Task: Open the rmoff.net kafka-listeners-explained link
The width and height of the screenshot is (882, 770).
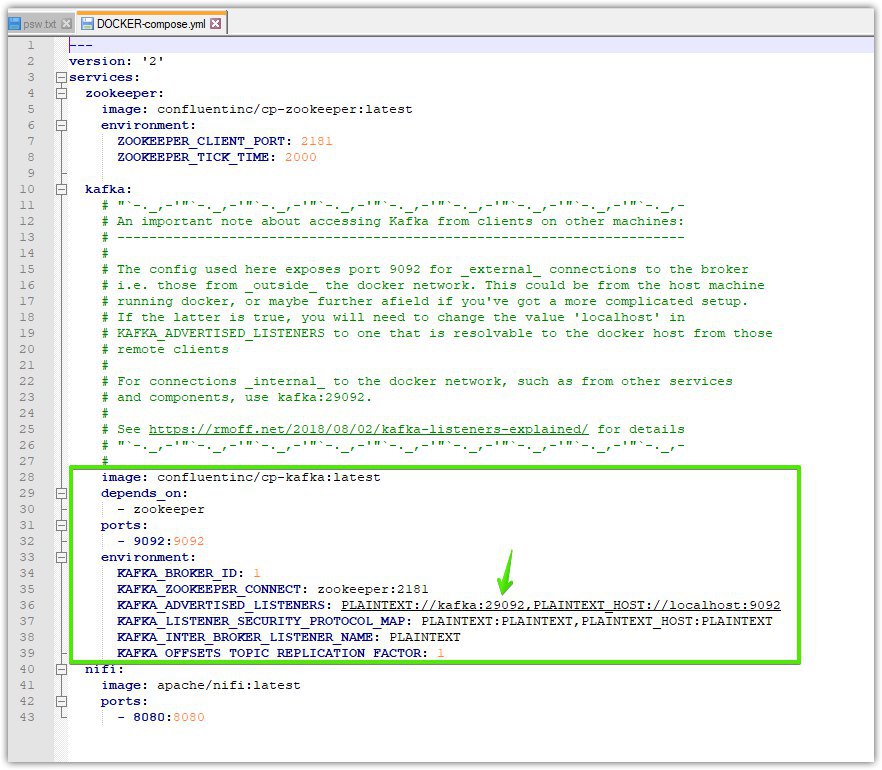Action: click(368, 430)
